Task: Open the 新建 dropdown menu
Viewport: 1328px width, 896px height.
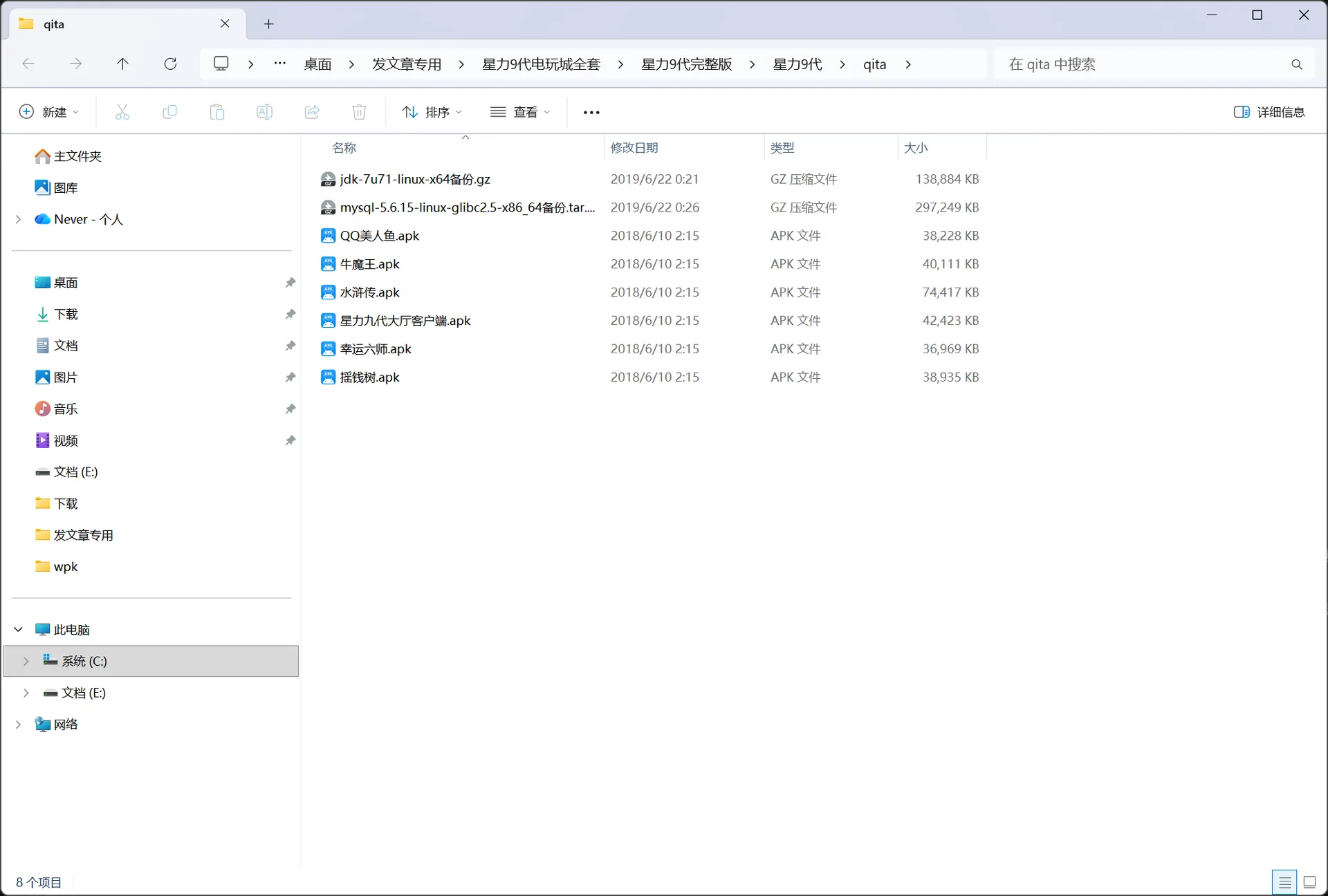Action: [49, 112]
